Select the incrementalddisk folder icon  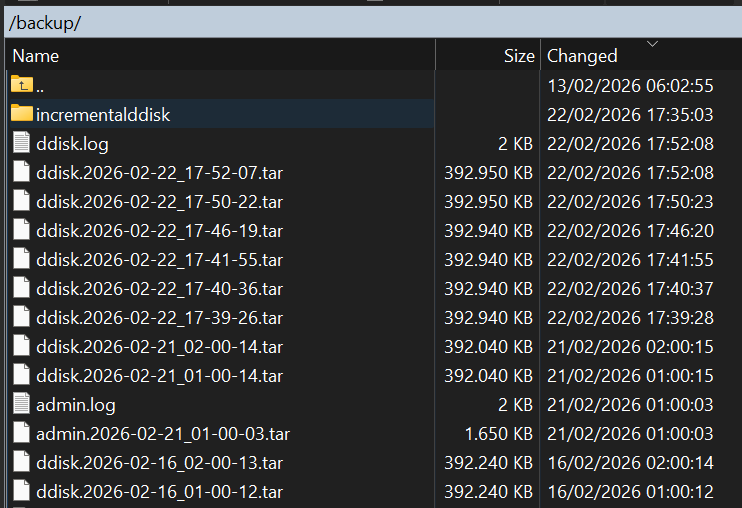click(x=22, y=114)
